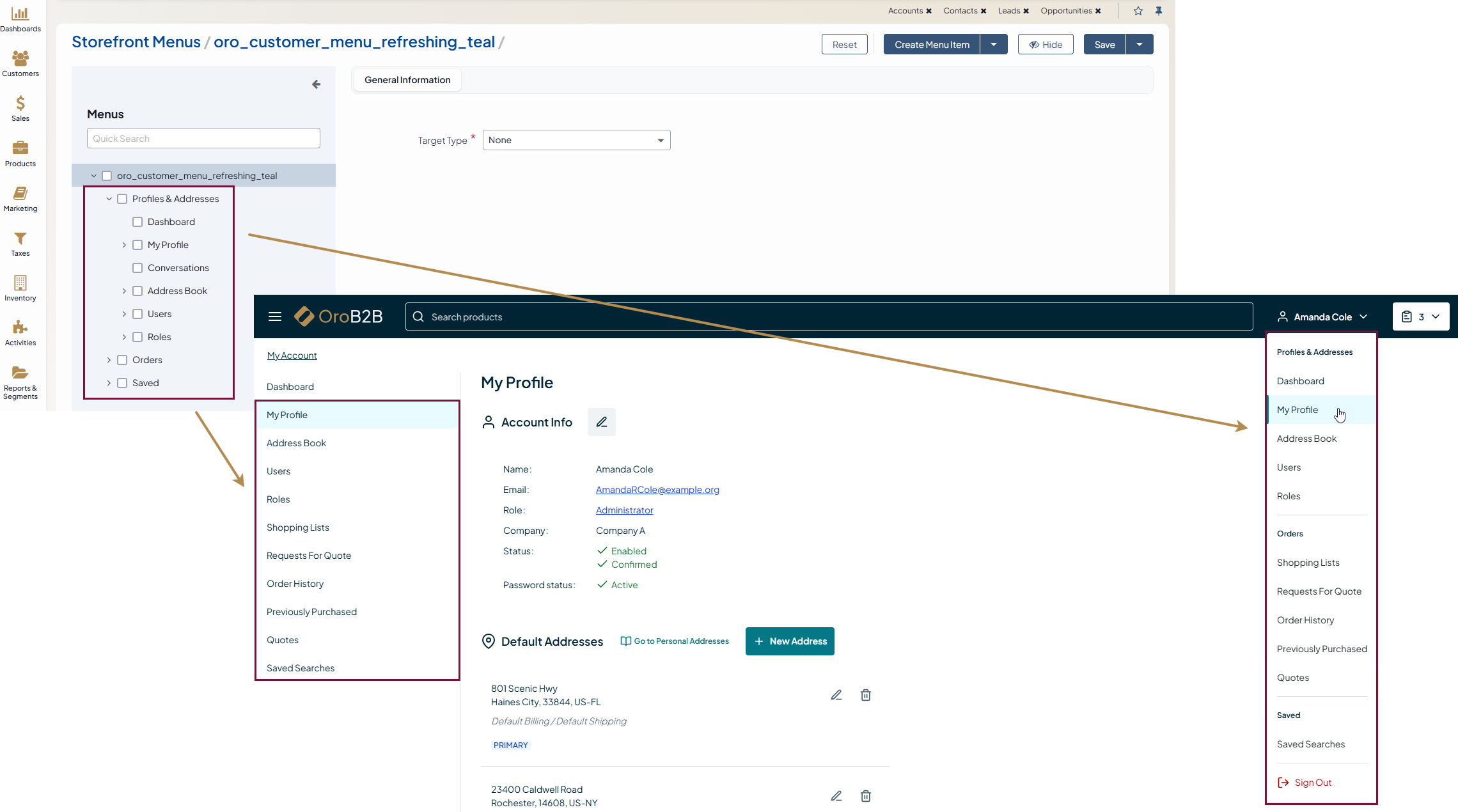Click the favorite star icon
The height and width of the screenshot is (812, 1458).
[x=1138, y=11]
